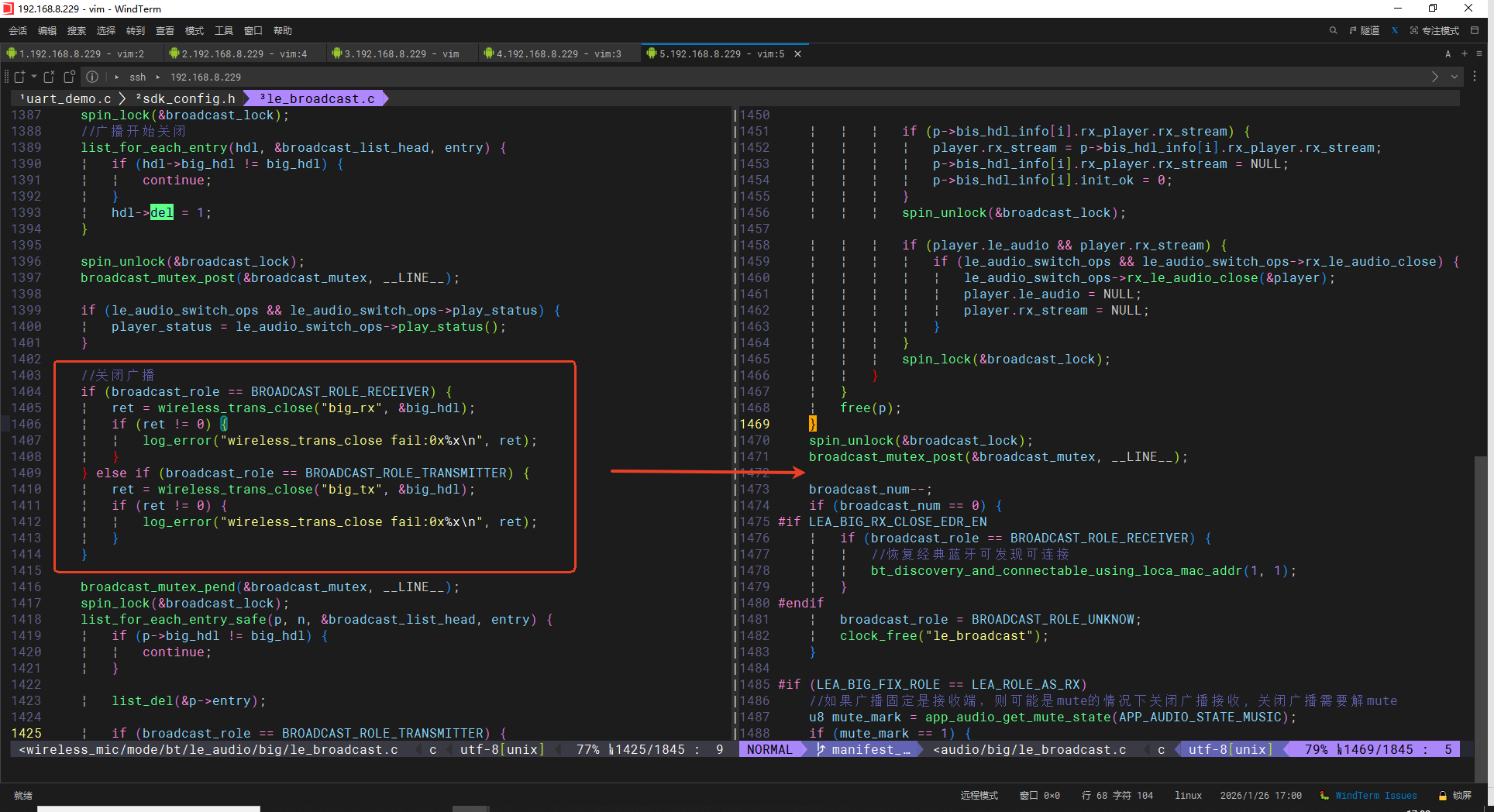Viewport: 1494px width, 812px height.
Task: Toggle 专注模式 focus mode
Action: [1434, 30]
